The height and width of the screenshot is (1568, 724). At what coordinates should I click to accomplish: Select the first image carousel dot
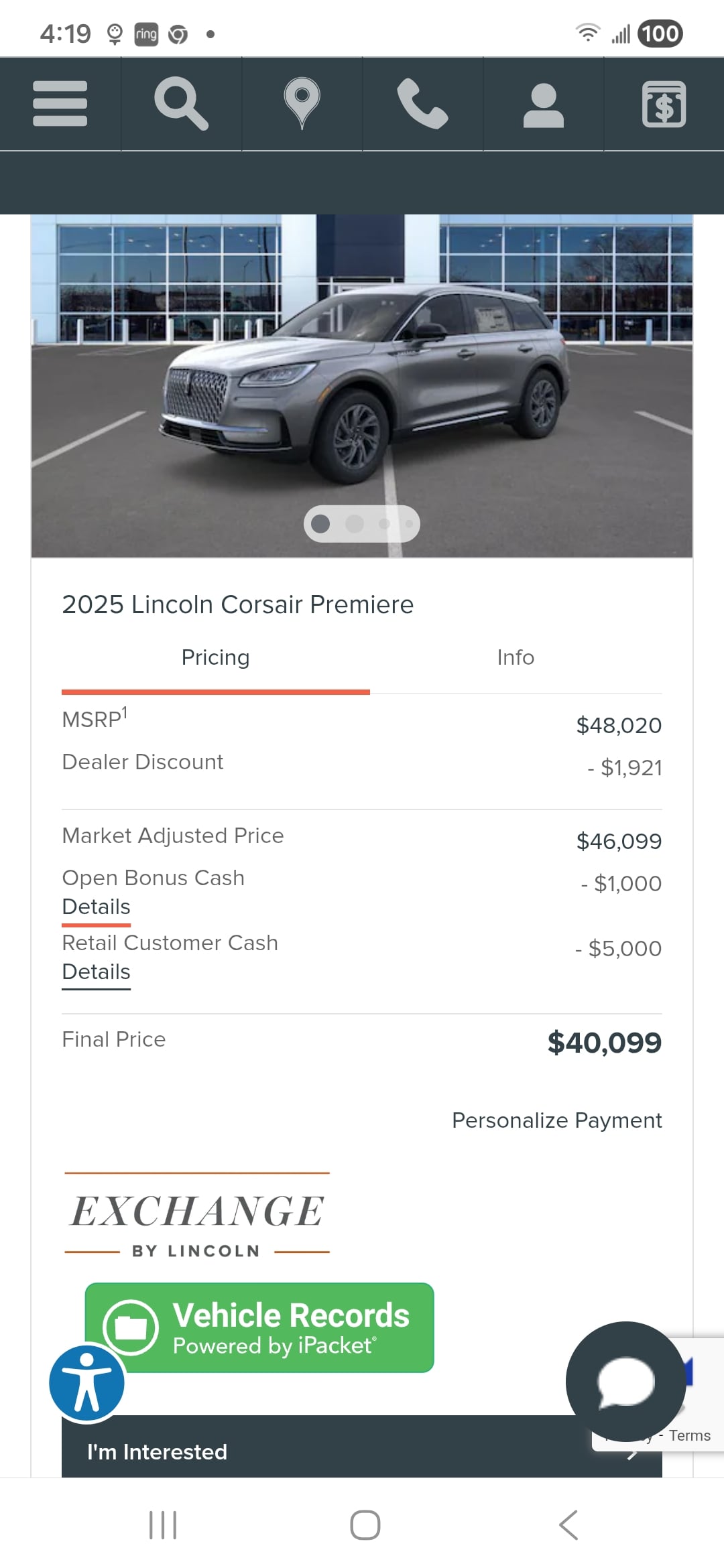click(x=320, y=523)
